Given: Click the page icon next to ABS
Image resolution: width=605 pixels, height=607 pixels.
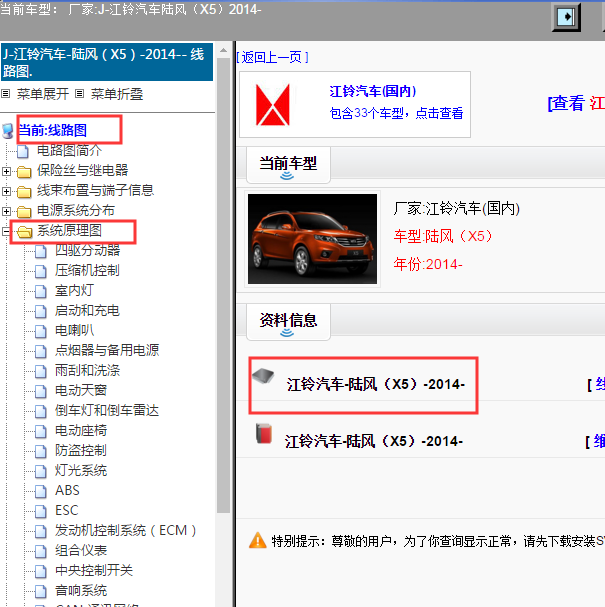Looking at the screenshot, I should pos(41,491).
